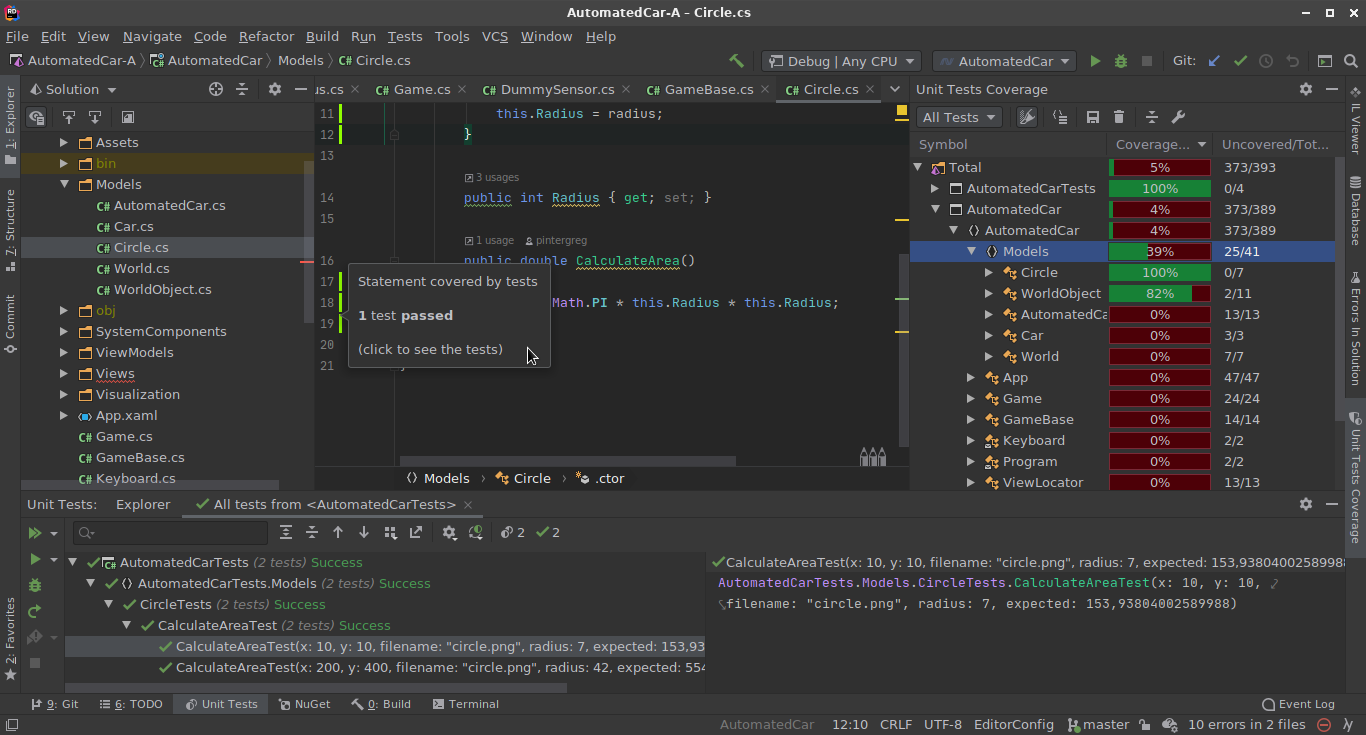Click the Event Log button in status bar

[1298, 704]
